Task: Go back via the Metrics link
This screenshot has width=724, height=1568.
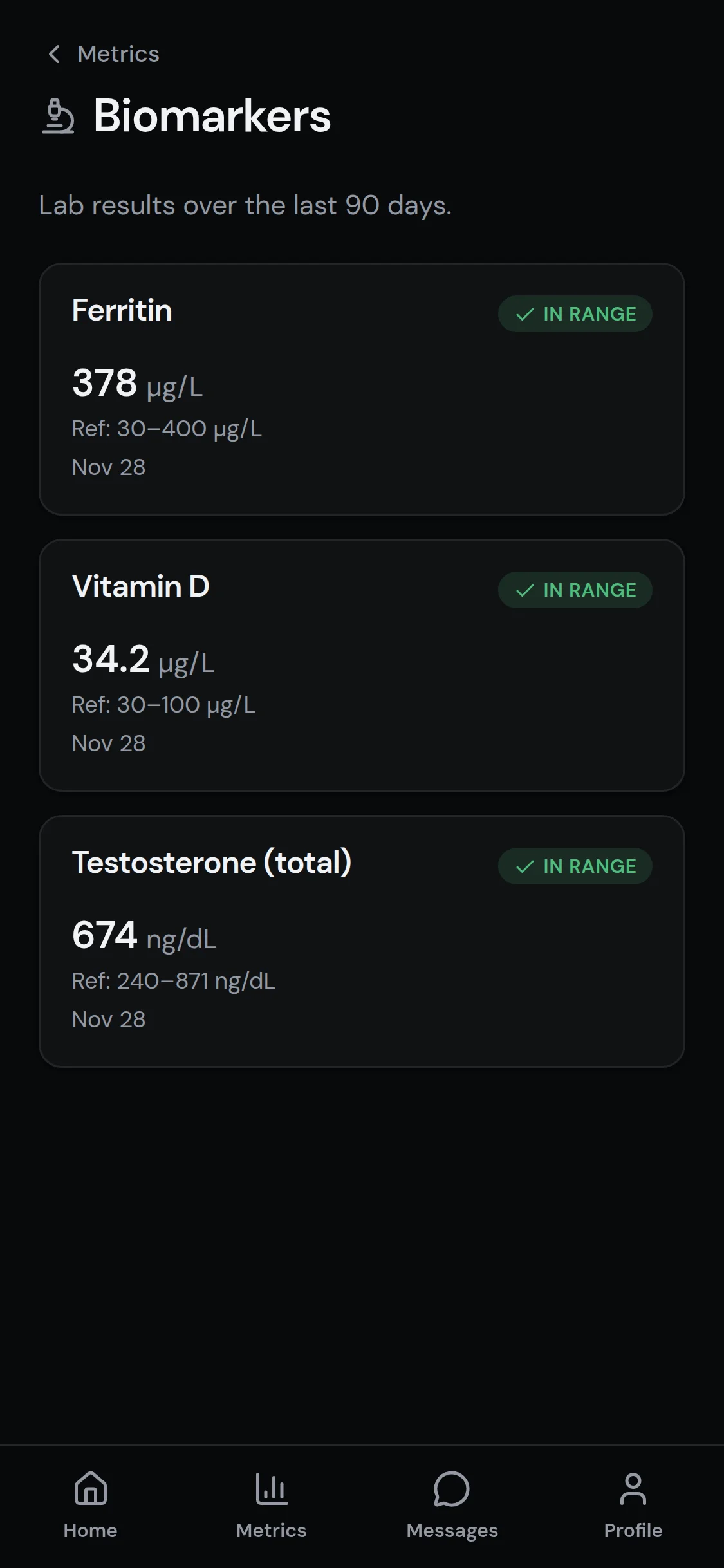Action: tap(118, 54)
